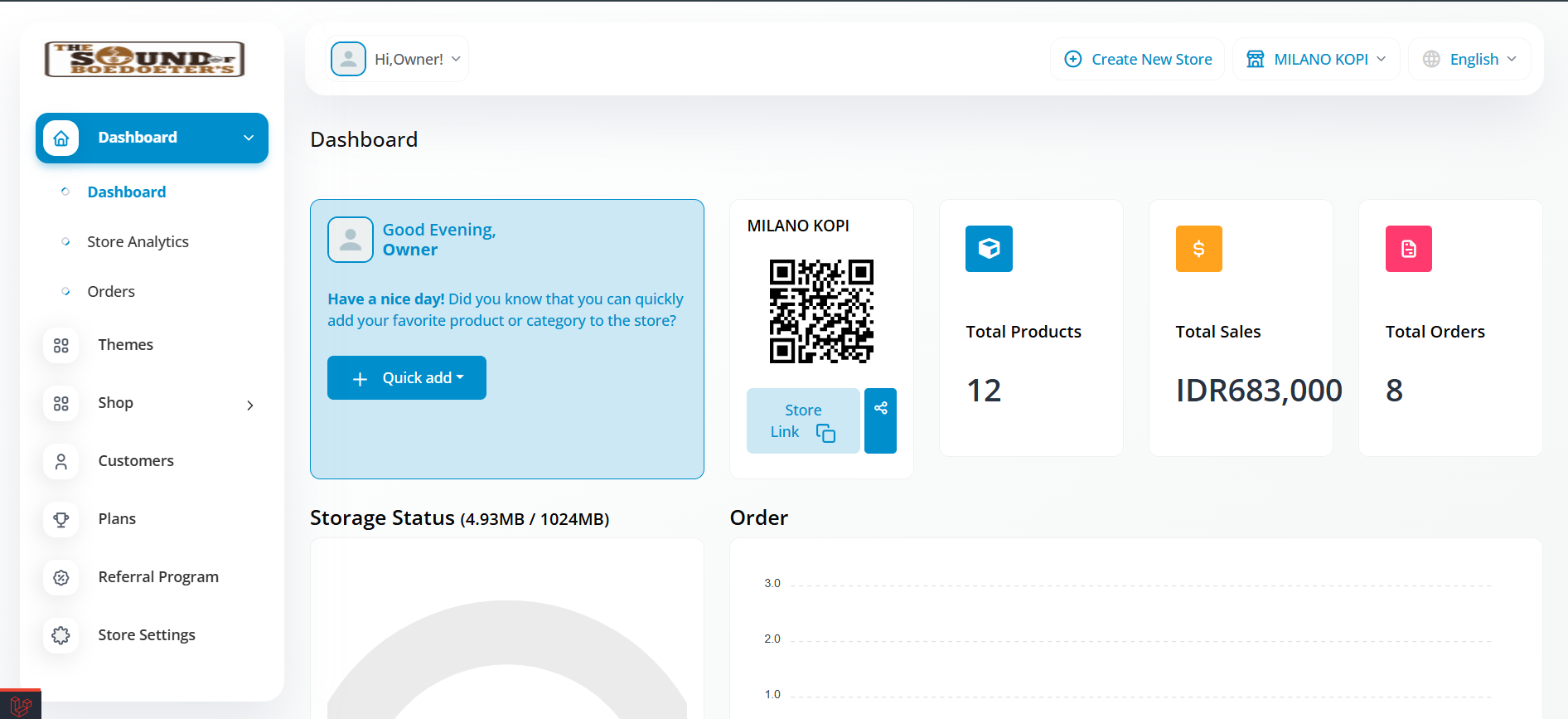The image size is (1568, 719).
Task: Click Create New Store button
Action: [x=1138, y=59]
